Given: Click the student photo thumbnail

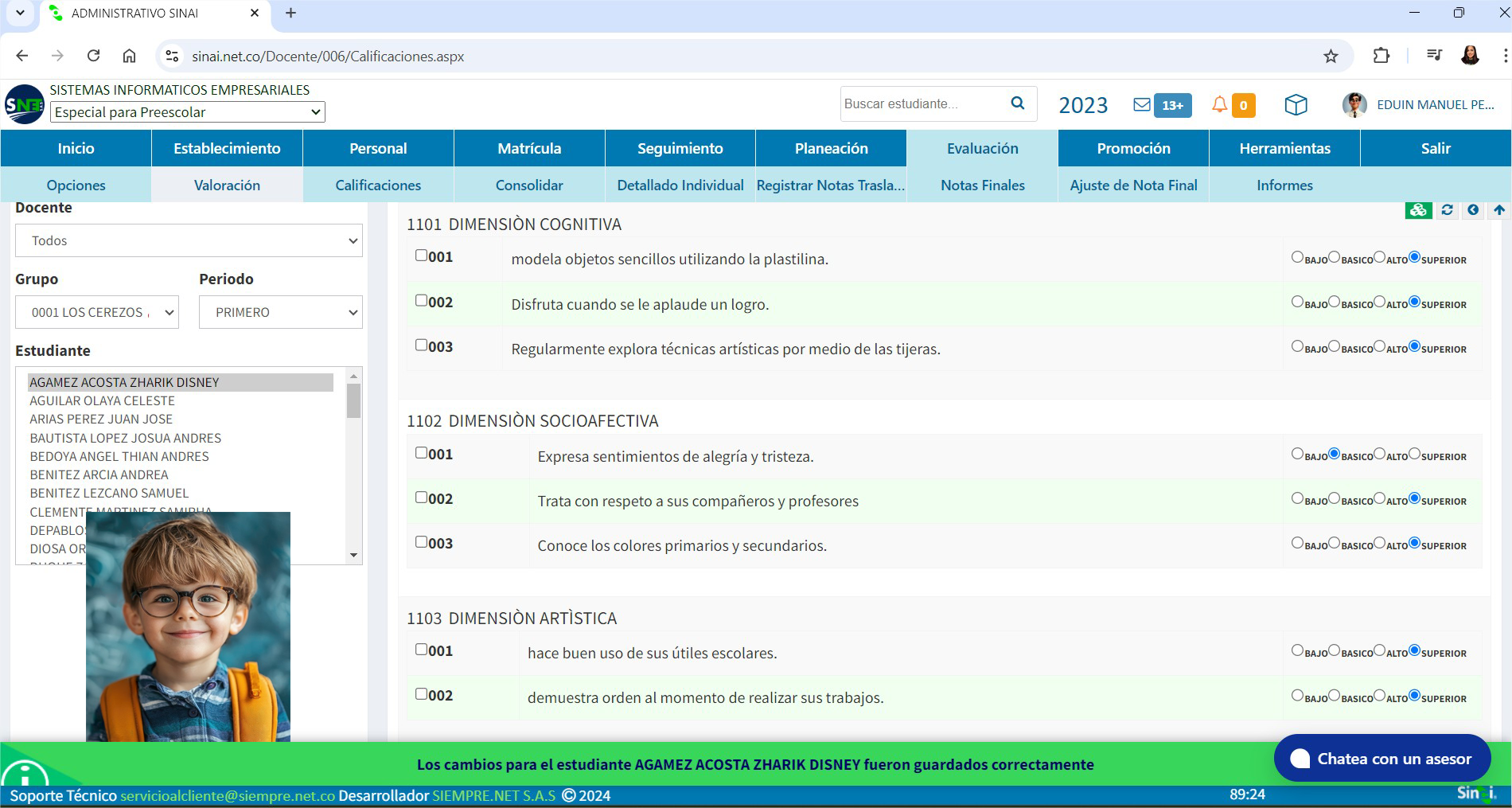Looking at the screenshot, I should click(188, 626).
